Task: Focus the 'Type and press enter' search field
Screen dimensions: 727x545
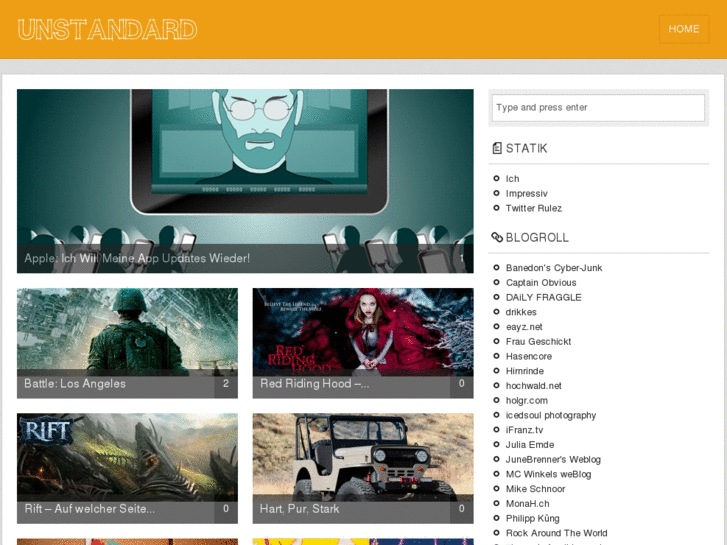Action: point(598,108)
